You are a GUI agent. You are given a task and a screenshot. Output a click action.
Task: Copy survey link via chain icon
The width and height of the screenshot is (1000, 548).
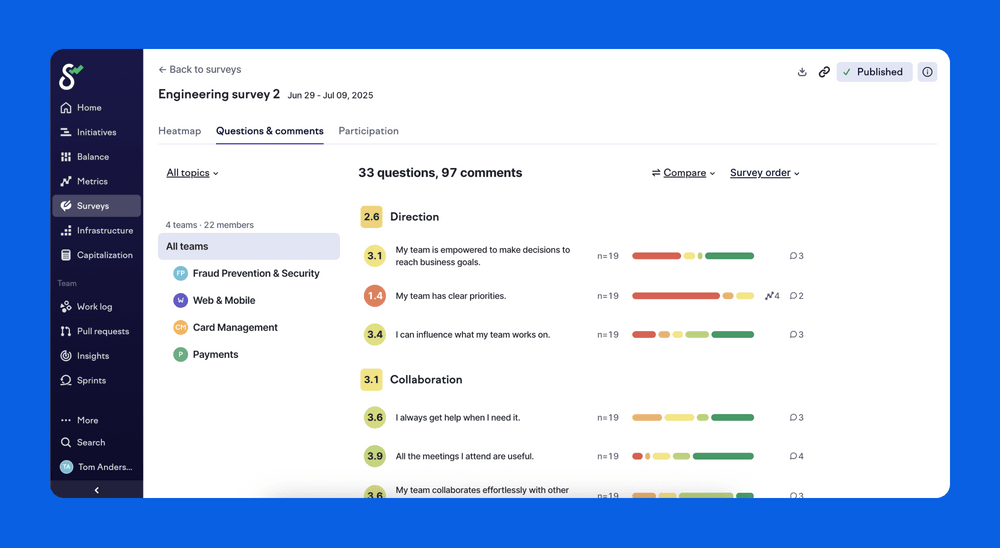pos(824,72)
